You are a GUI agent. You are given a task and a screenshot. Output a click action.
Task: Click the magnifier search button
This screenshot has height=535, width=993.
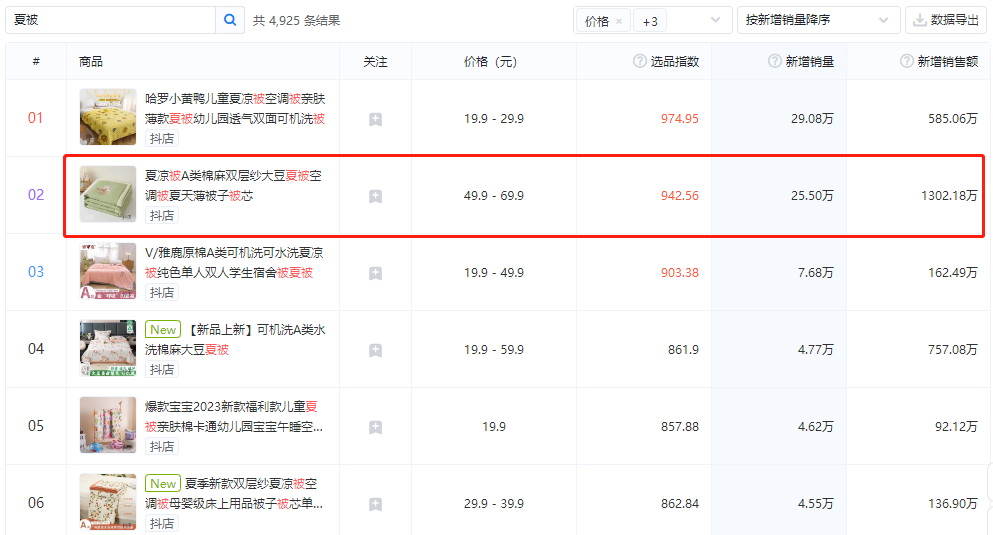(230, 20)
